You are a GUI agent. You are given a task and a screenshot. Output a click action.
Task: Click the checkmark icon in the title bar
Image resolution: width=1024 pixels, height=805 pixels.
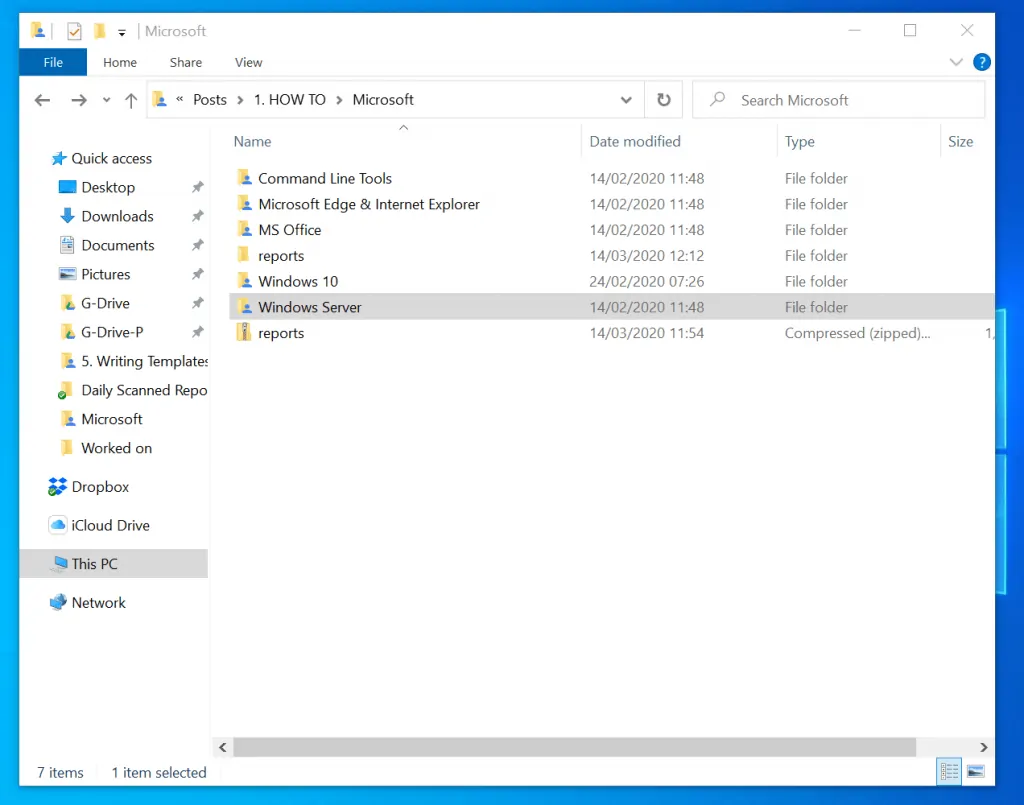(74, 30)
